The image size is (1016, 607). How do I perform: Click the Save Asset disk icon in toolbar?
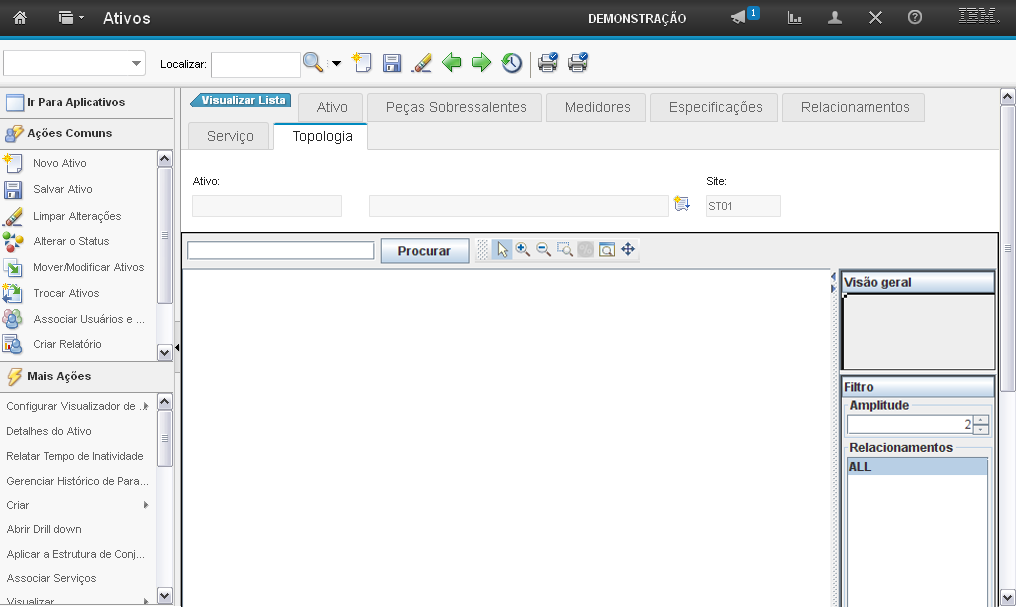[392, 63]
